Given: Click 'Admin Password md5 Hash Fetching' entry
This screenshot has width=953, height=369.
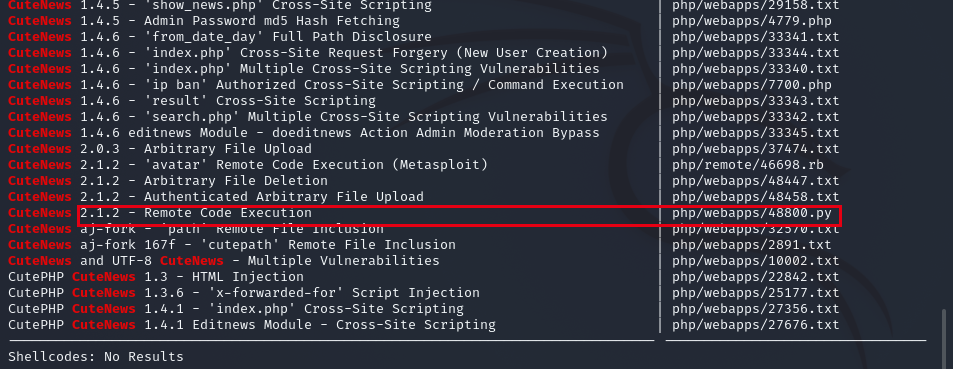Looking at the screenshot, I should pyautogui.click(x=272, y=21).
